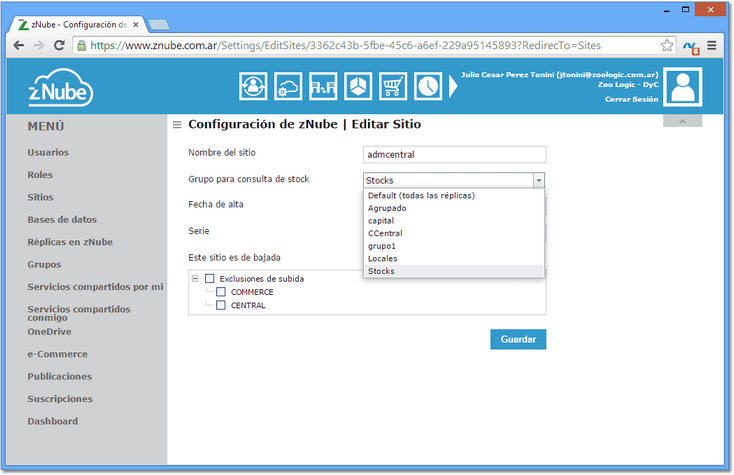Screen dimensions: 734x475
Task: Open the clock icon in header
Action: (x=428, y=86)
